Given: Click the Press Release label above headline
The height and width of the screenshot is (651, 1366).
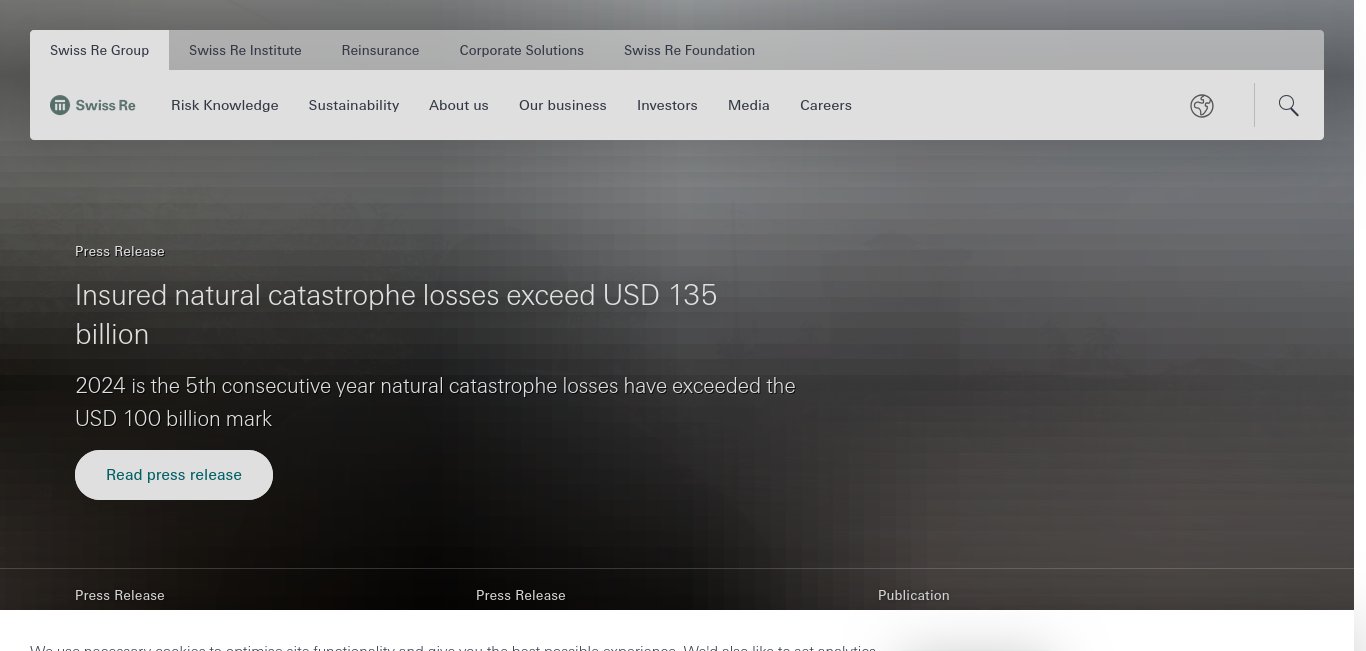Looking at the screenshot, I should [120, 251].
